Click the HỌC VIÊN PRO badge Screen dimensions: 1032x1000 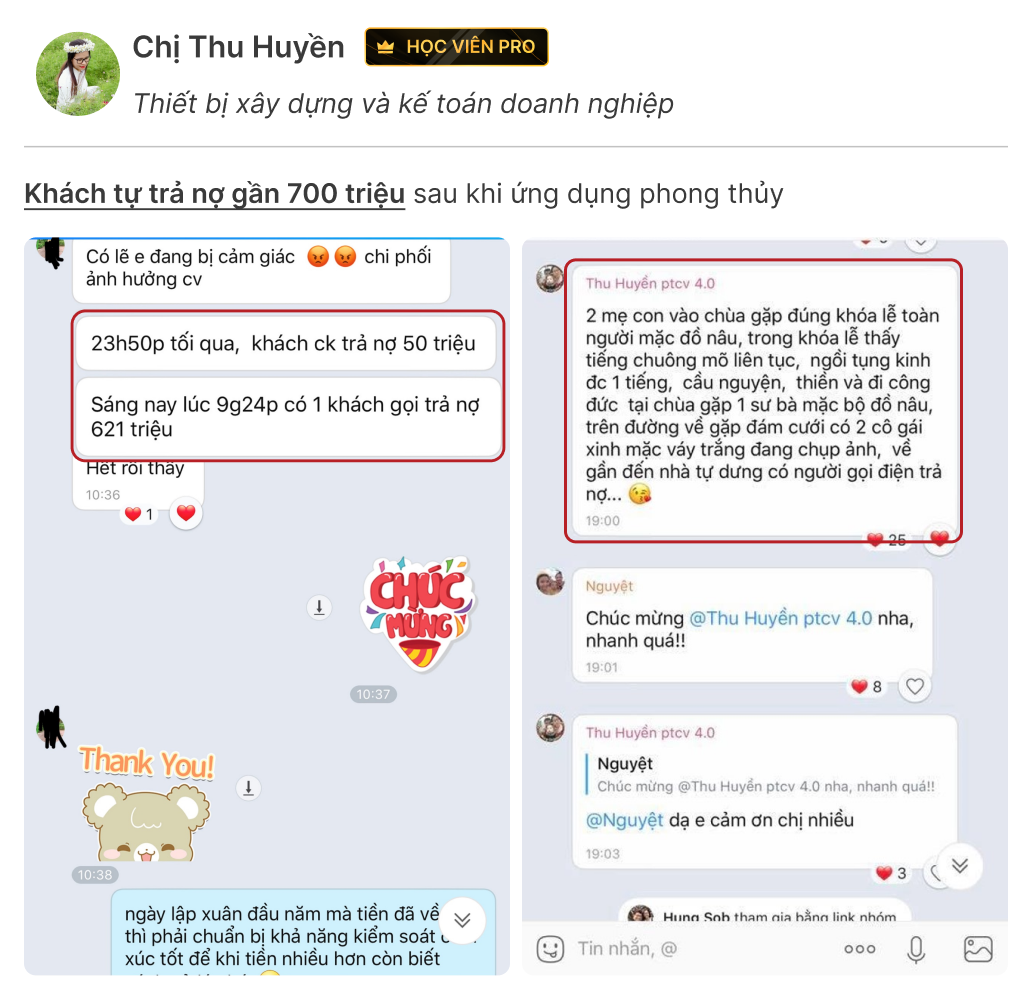457,47
